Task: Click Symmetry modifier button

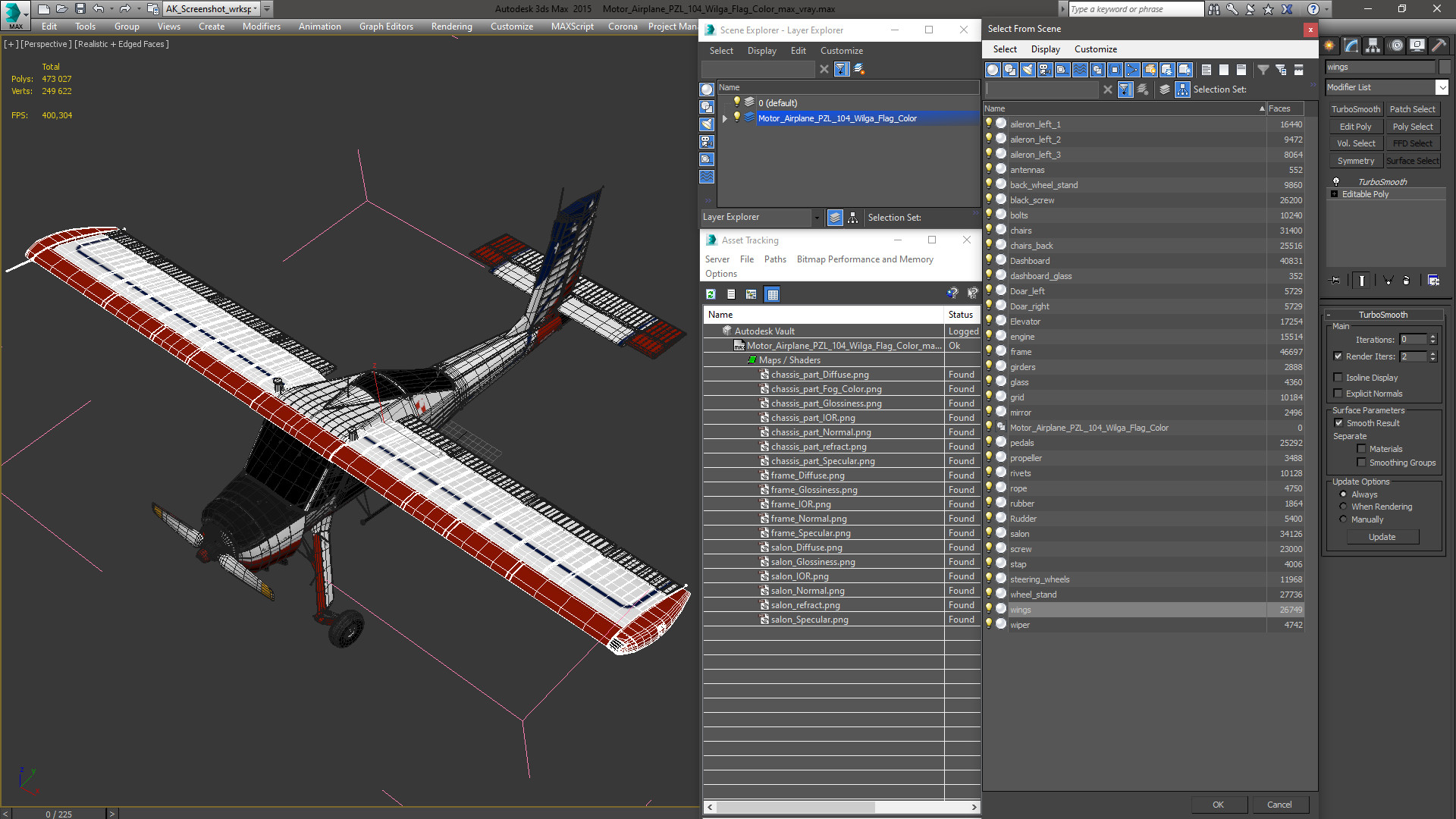Action: (1355, 161)
